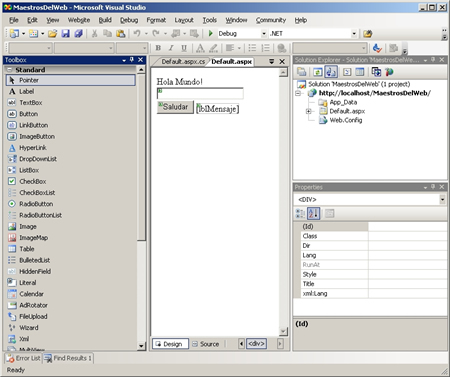Collapse the Standard group in Toolbox

(9, 70)
